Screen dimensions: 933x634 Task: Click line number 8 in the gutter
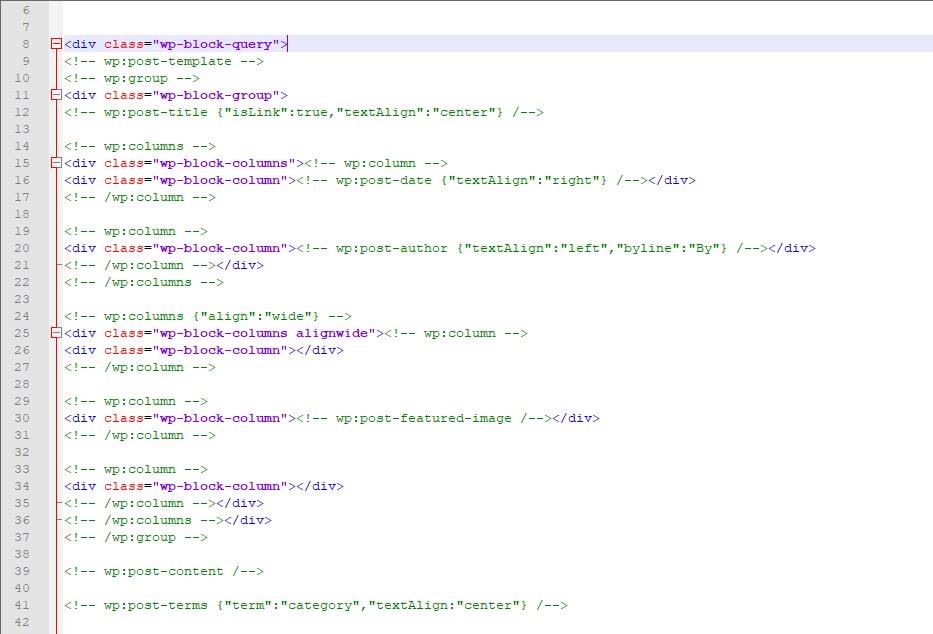26,43
